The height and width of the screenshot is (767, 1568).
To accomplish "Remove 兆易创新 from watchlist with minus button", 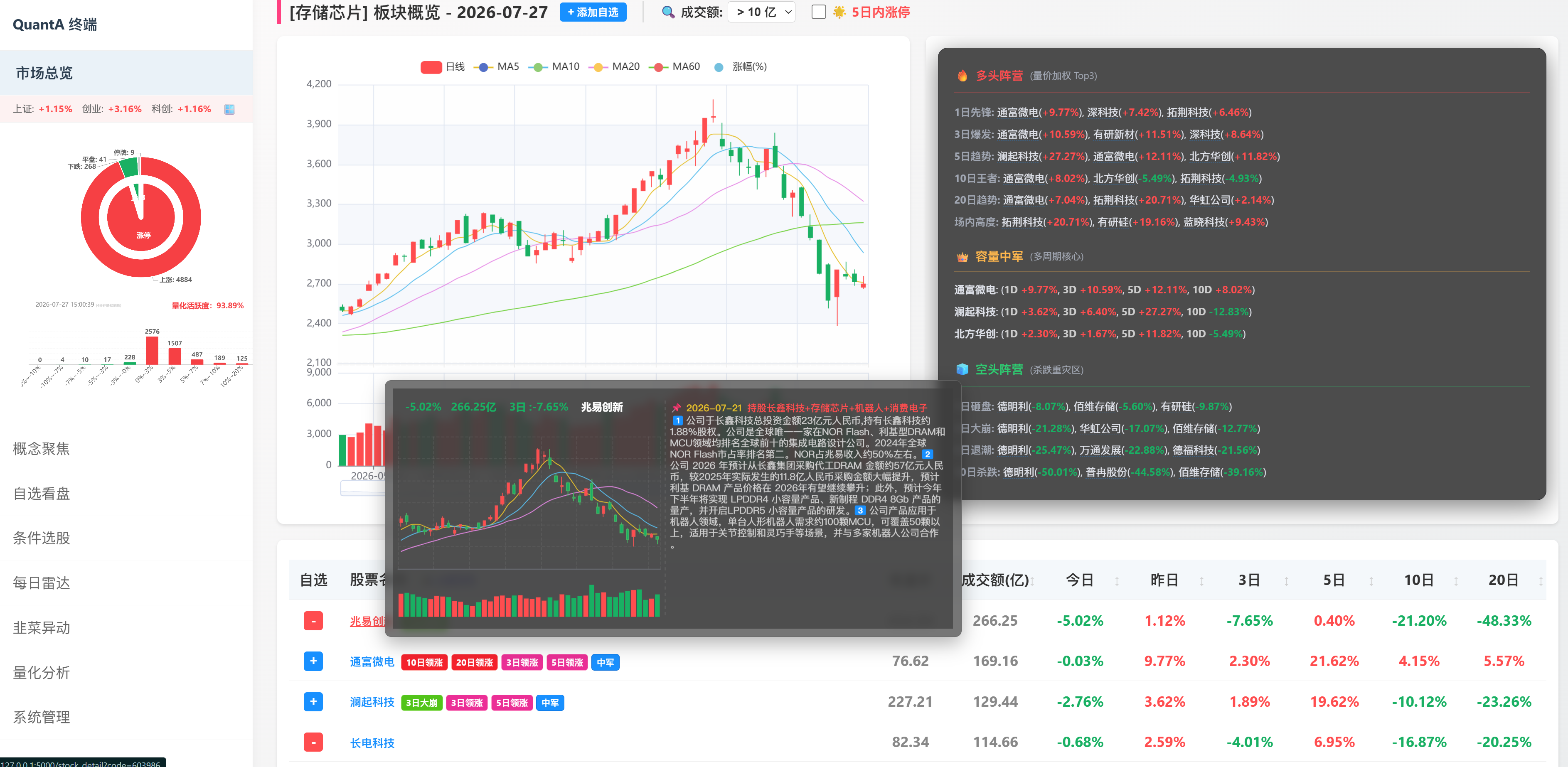I will [313, 621].
